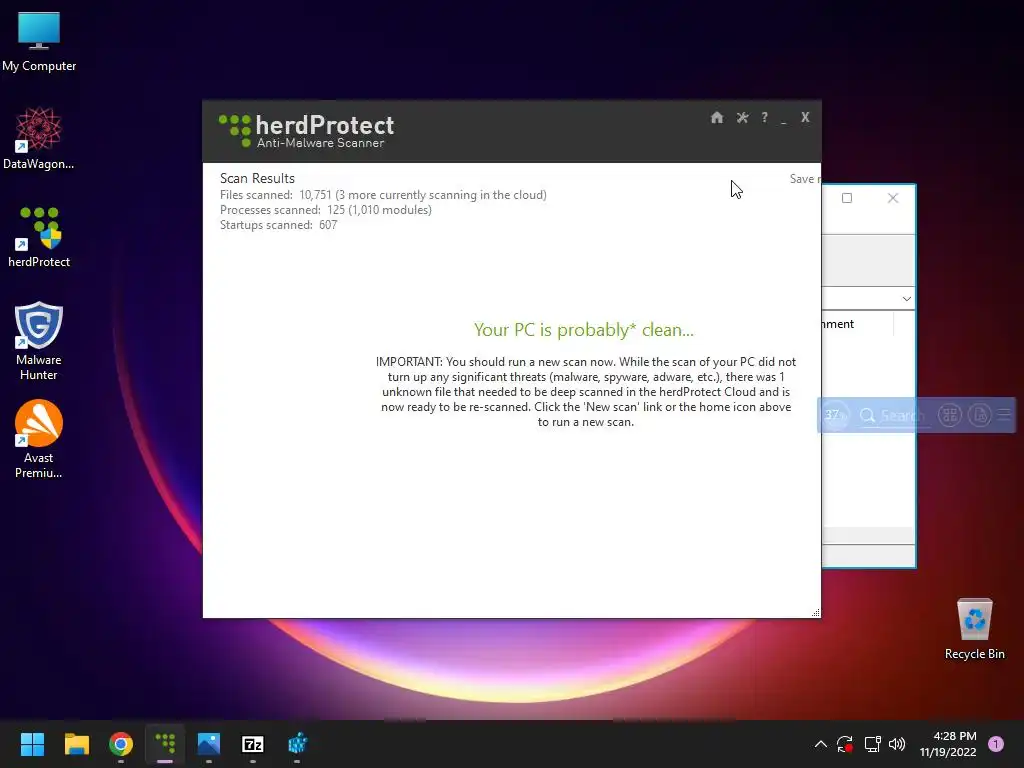Click 'Processes scanned: 125' line
Image resolution: width=1024 pixels, height=768 pixels.
(325, 210)
